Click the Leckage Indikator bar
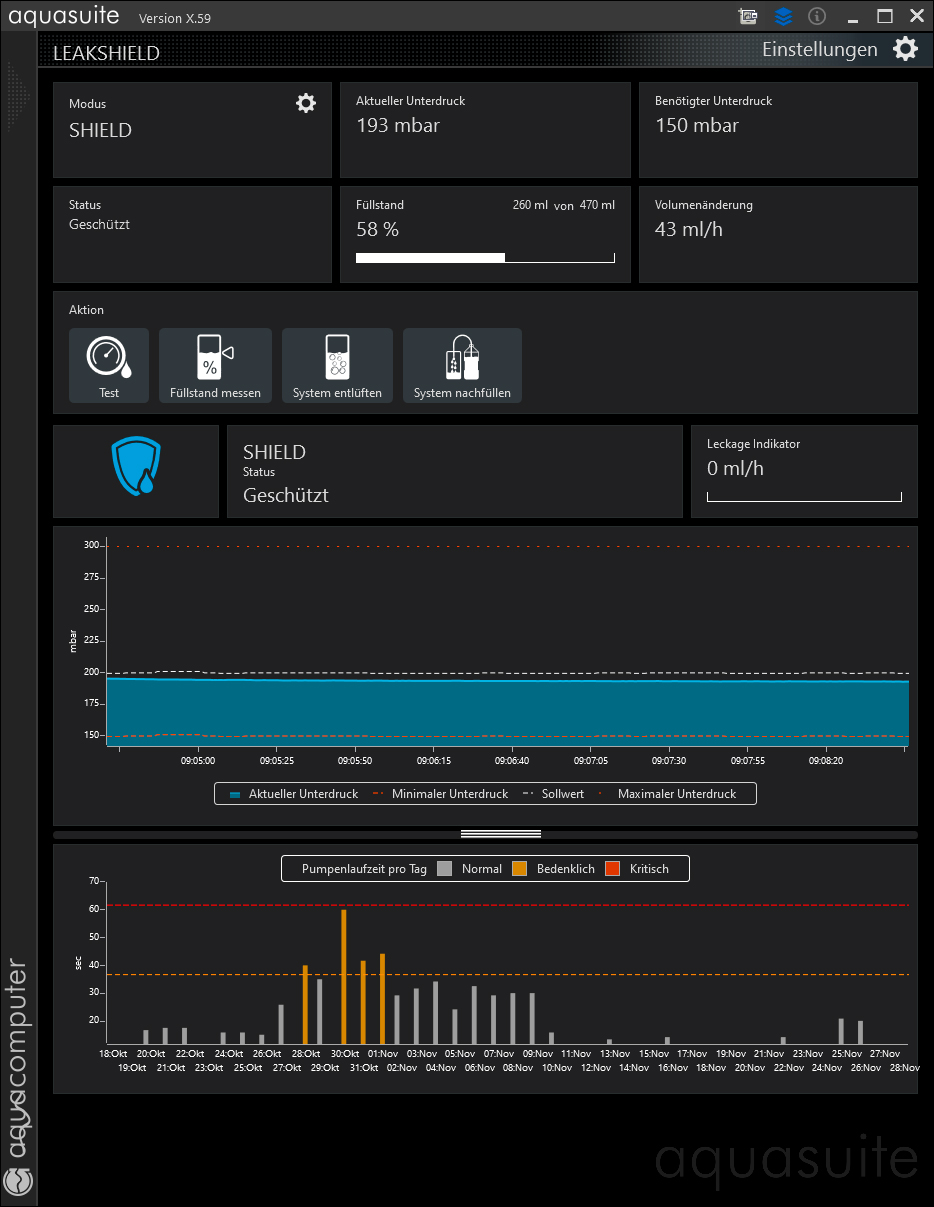Screen dimensions: 934x1207 pos(804,496)
